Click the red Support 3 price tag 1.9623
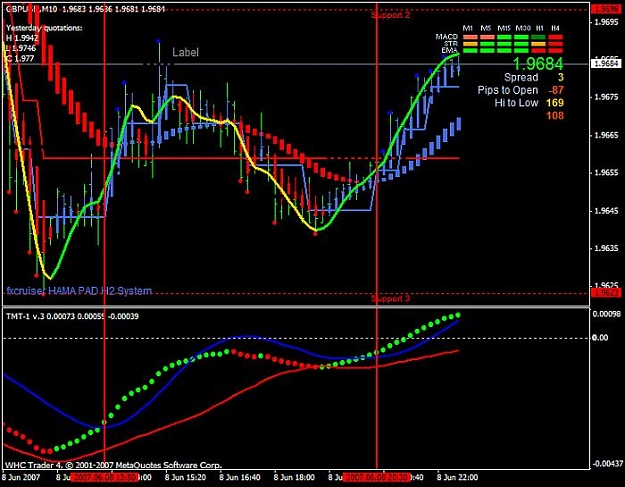Screen dimensions: 625x487 point(605,293)
